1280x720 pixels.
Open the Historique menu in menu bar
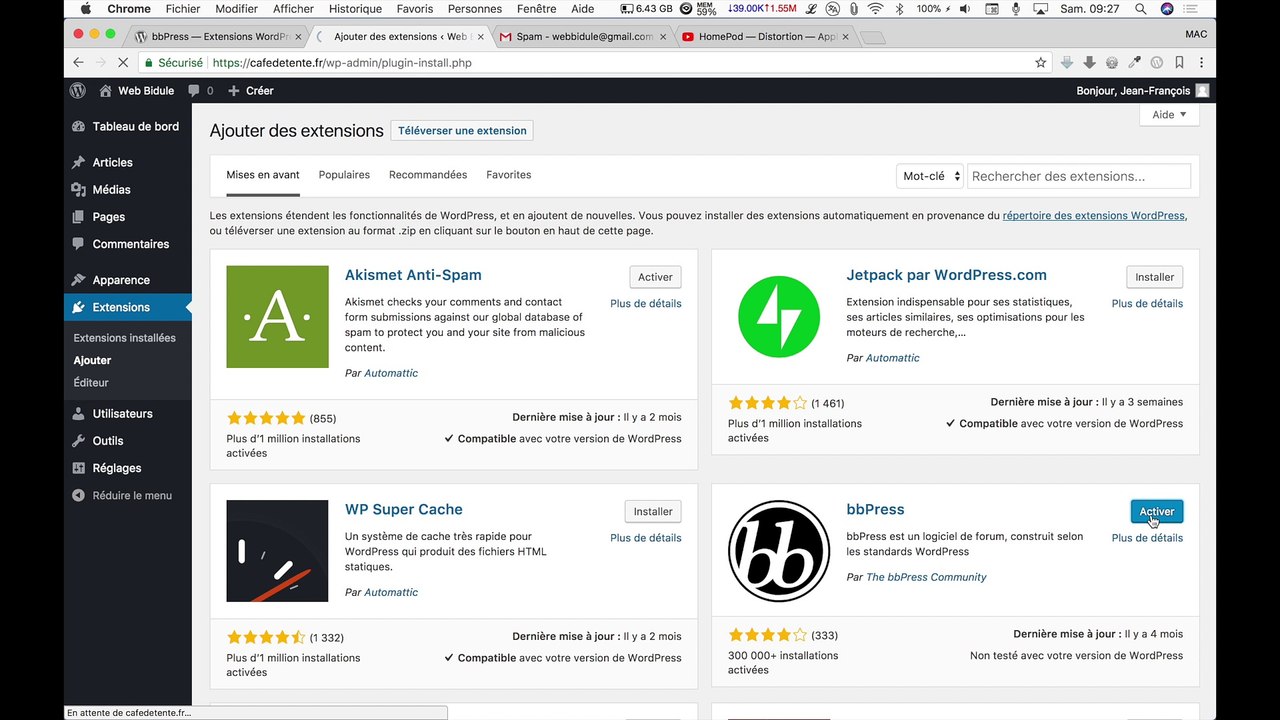pyautogui.click(x=355, y=9)
